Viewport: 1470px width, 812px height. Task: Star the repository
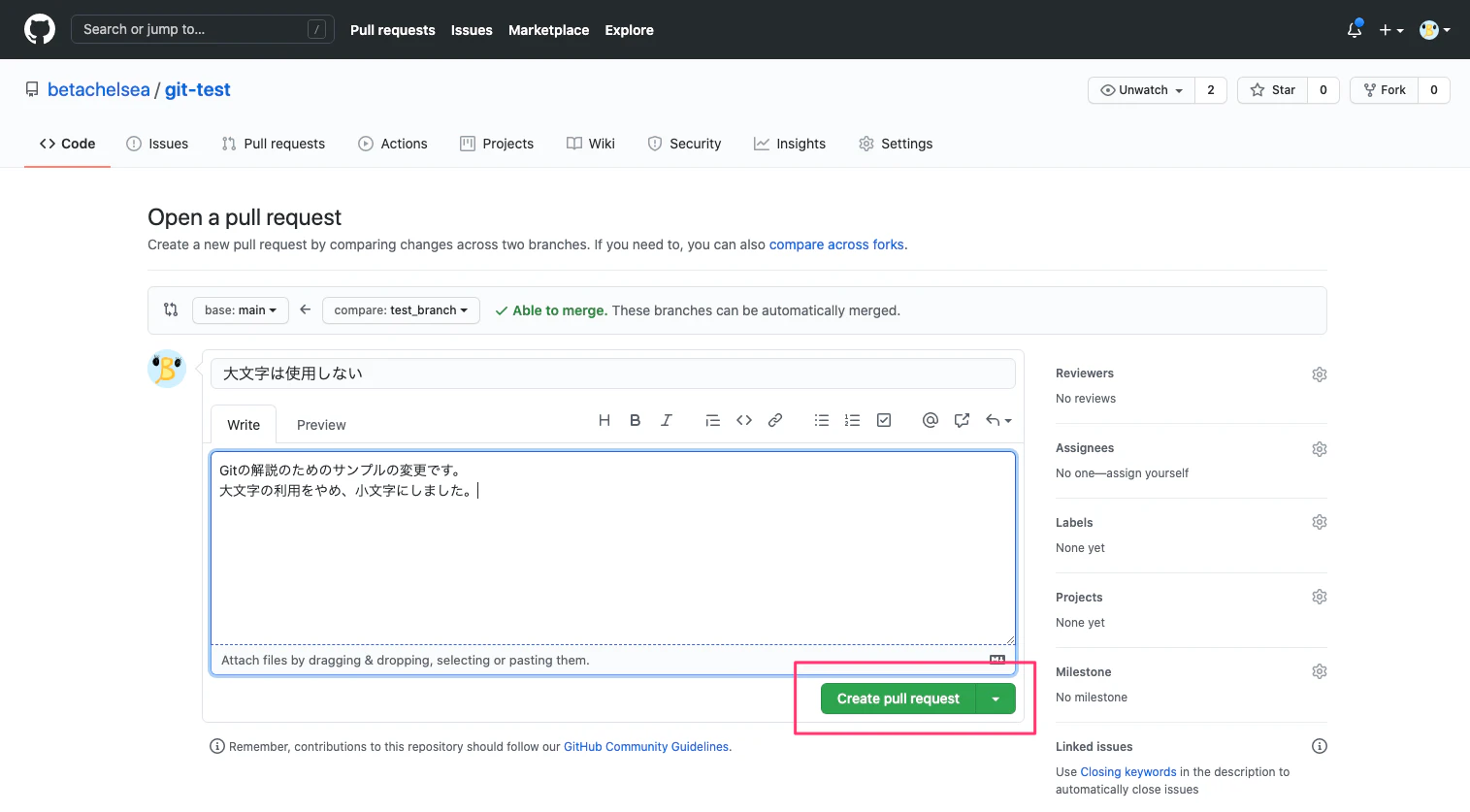[1273, 90]
